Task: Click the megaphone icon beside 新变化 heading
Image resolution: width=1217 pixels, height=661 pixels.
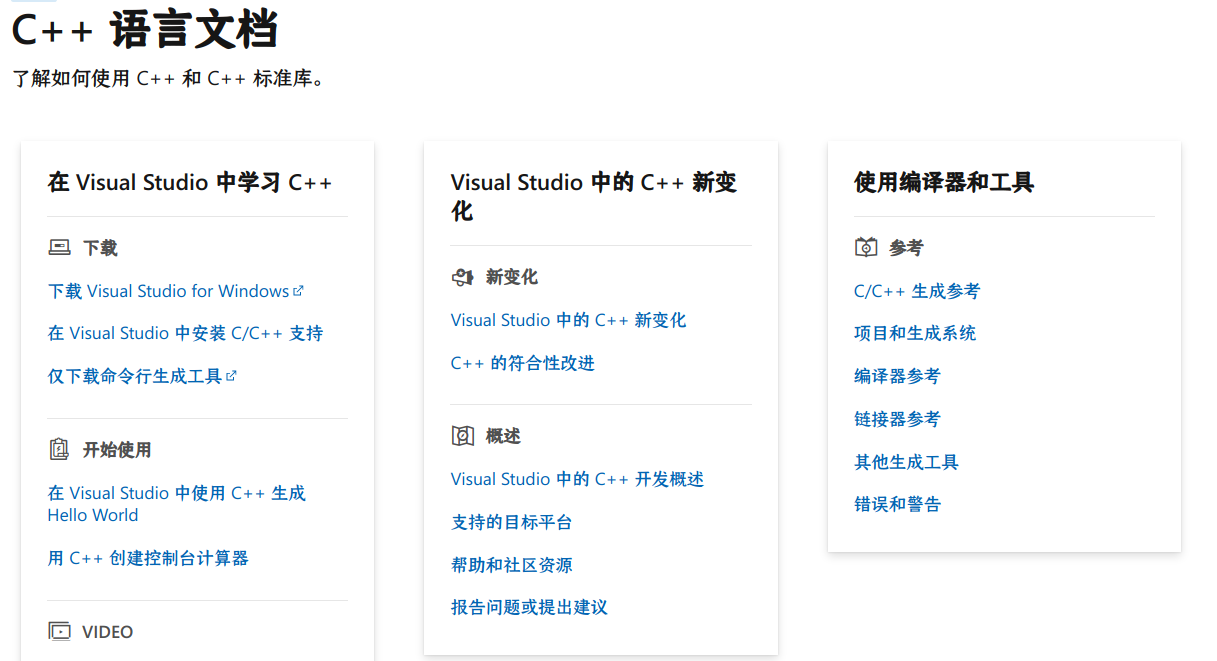Action: 462,277
